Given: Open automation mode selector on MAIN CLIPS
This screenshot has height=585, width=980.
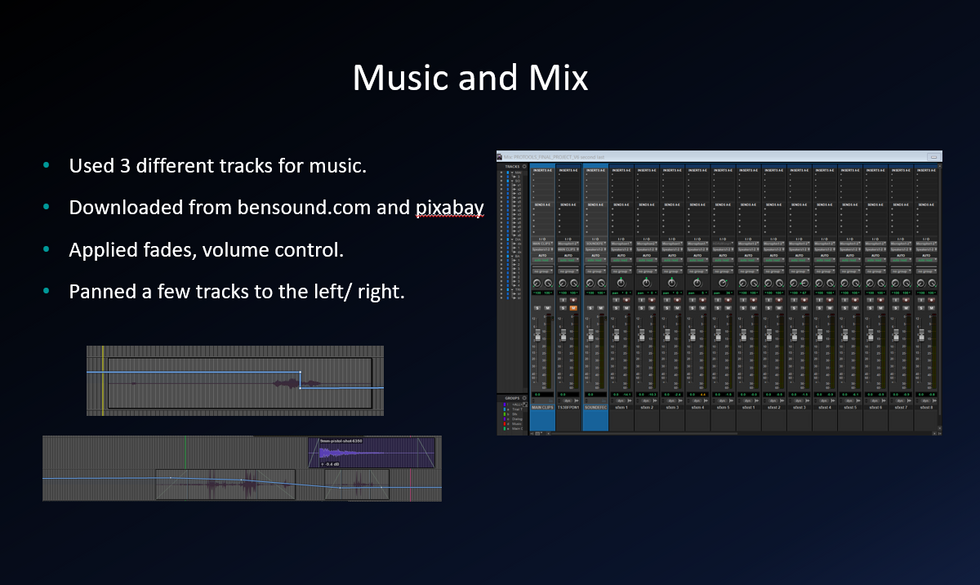Looking at the screenshot, I should click(x=542, y=260).
